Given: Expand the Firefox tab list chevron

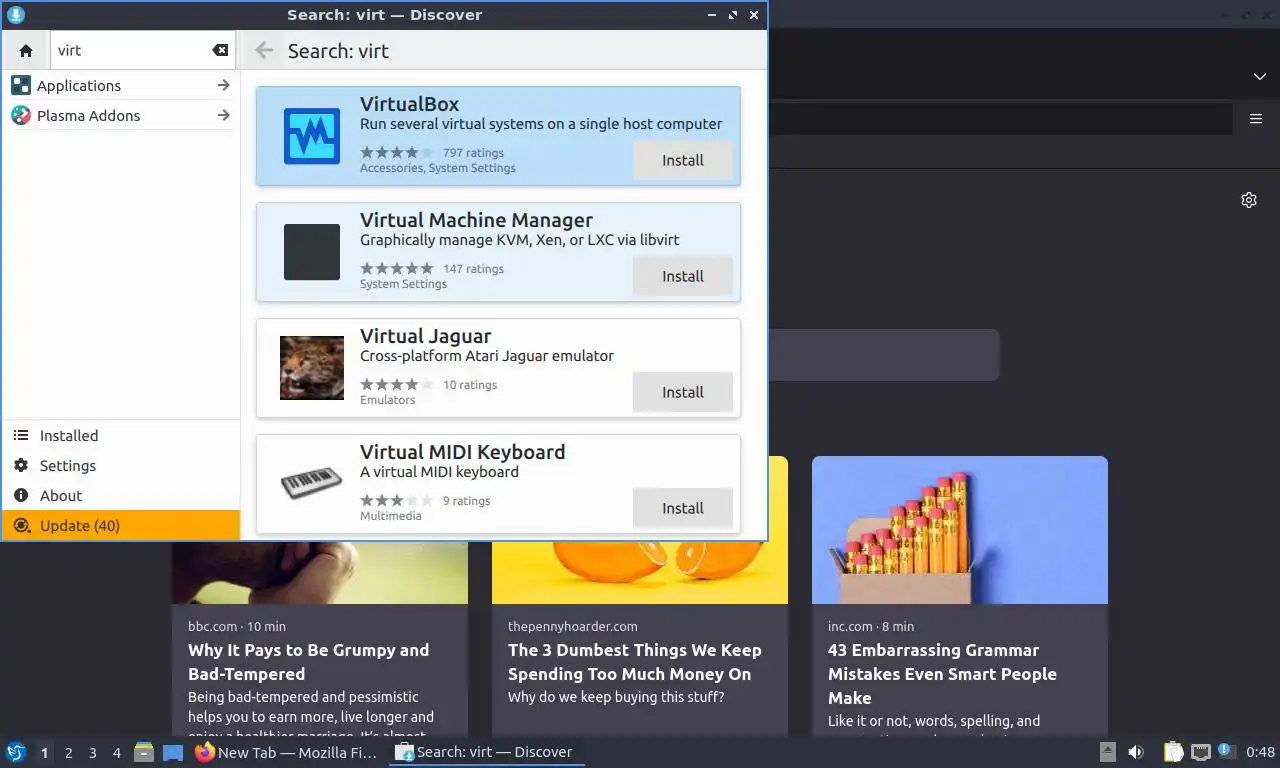Looking at the screenshot, I should pos(1260,77).
